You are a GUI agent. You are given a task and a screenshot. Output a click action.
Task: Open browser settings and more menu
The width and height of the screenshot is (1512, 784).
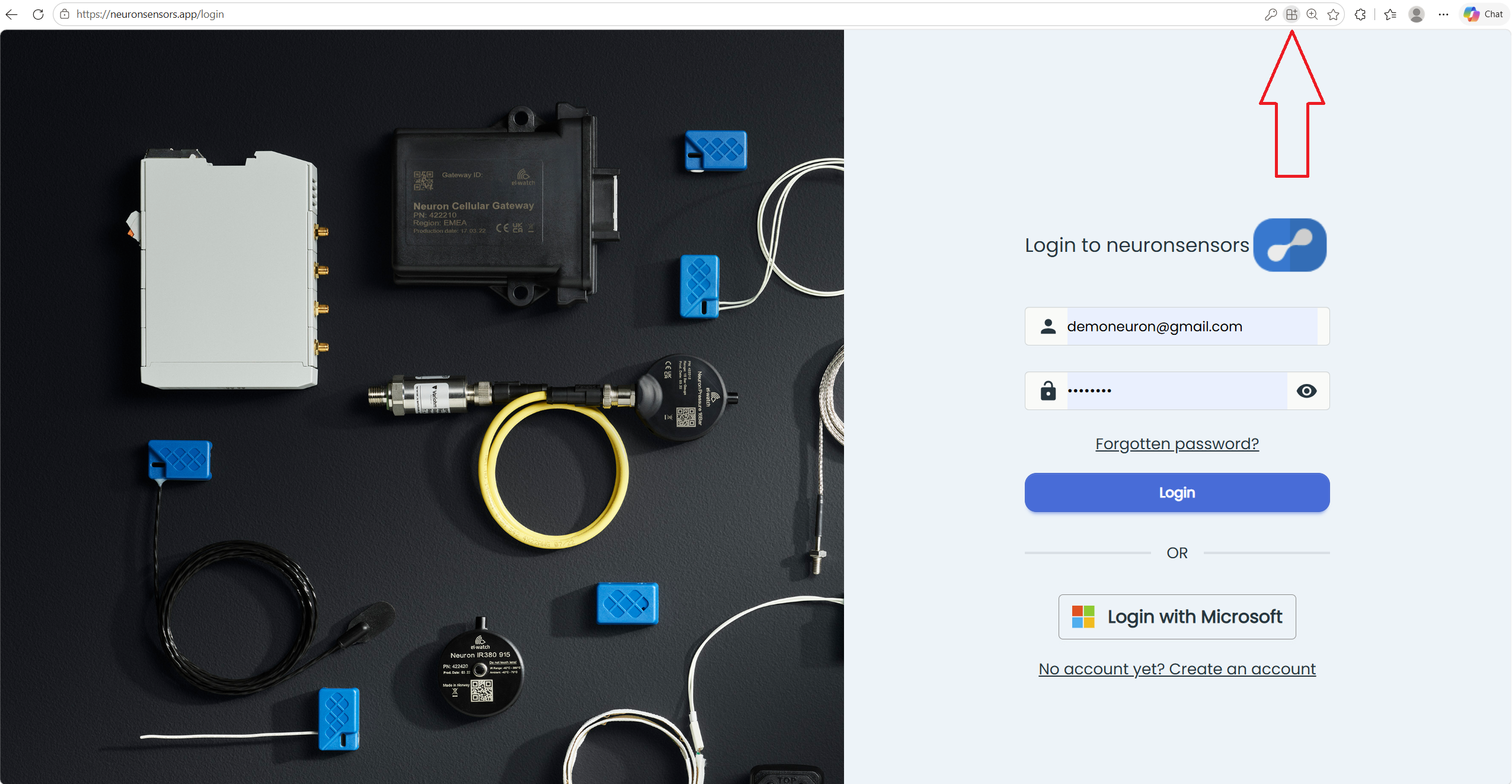tap(1443, 14)
